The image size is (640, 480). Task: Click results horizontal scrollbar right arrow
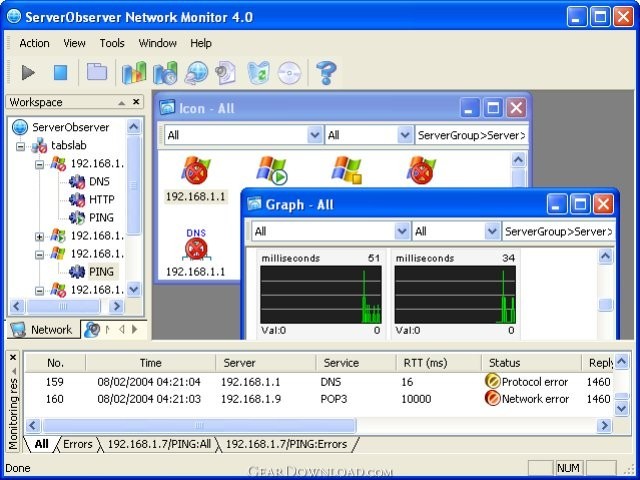[x=604, y=425]
